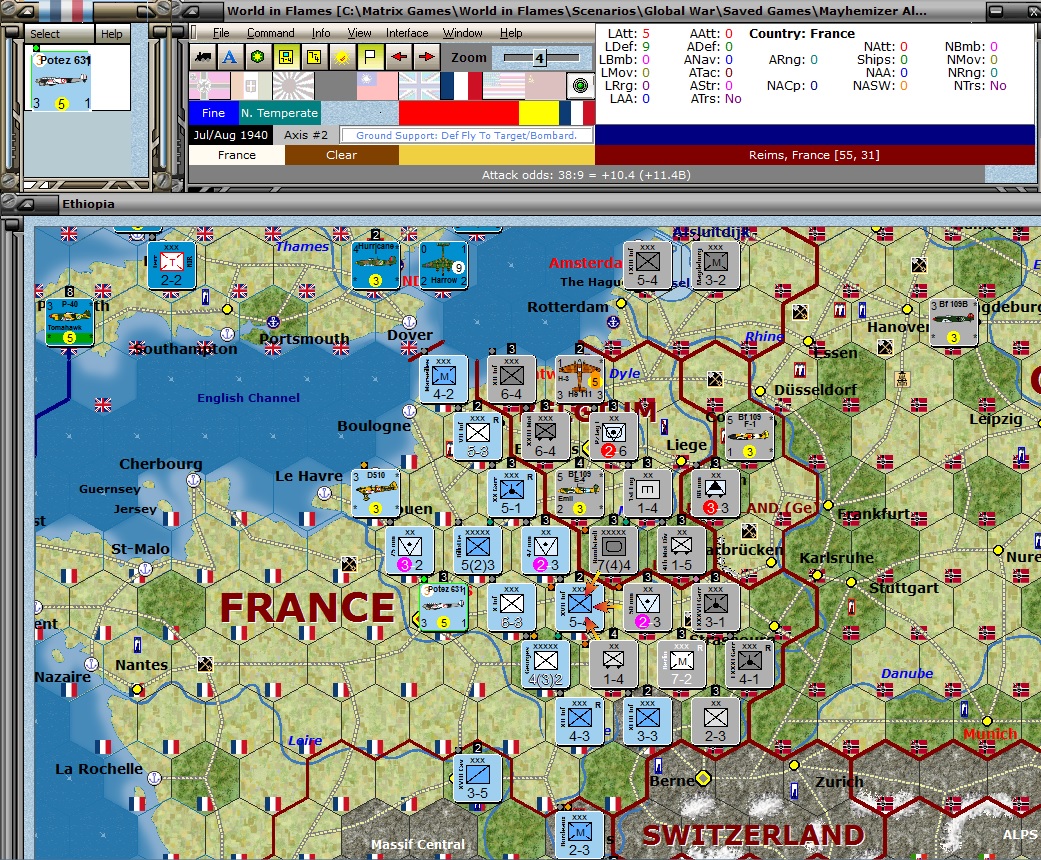
Task: Select the 4(3)2 Georges HQ counter
Action: pos(545,663)
